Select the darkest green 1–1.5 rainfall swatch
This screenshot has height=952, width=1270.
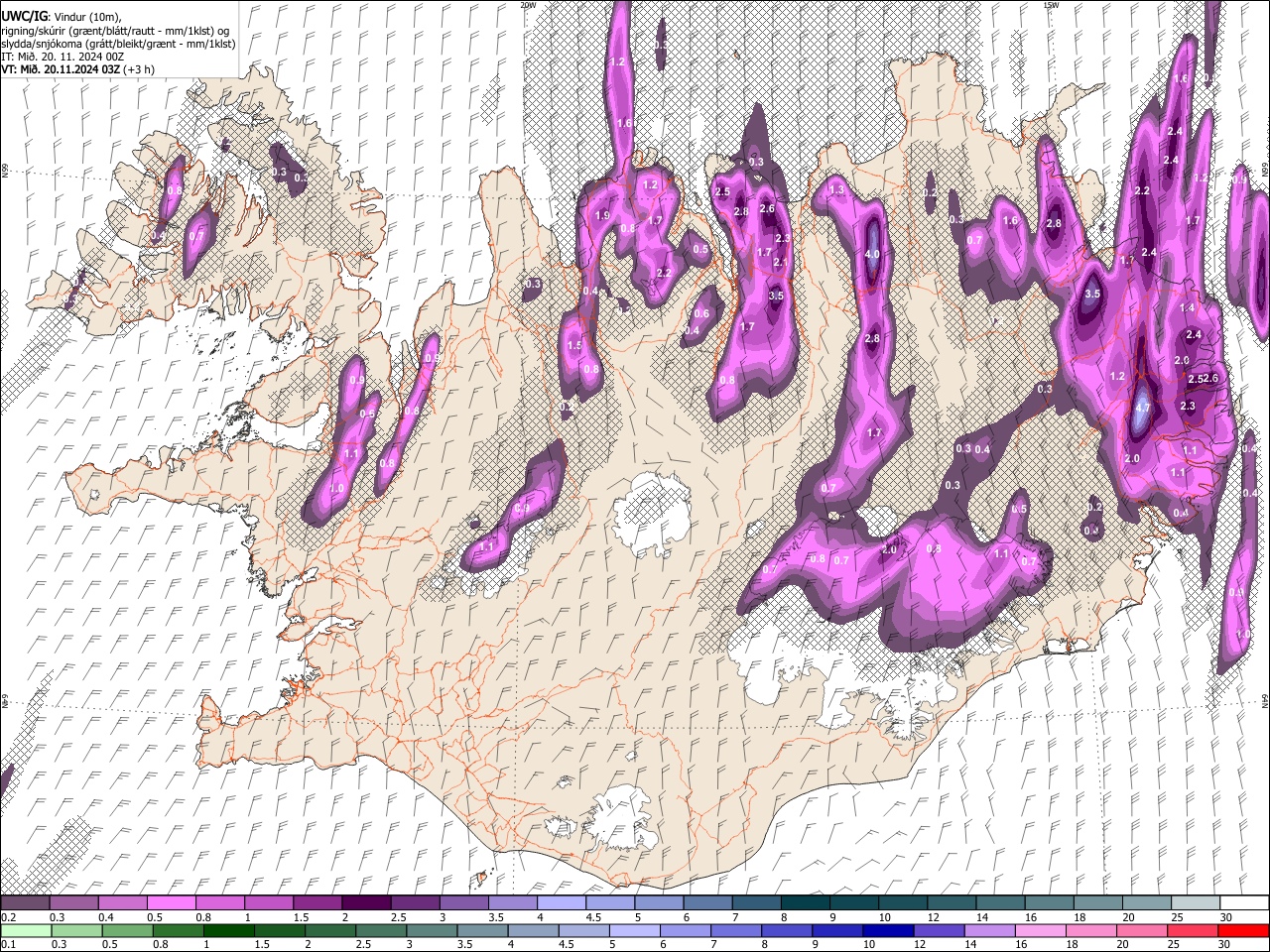coord(230,930)
